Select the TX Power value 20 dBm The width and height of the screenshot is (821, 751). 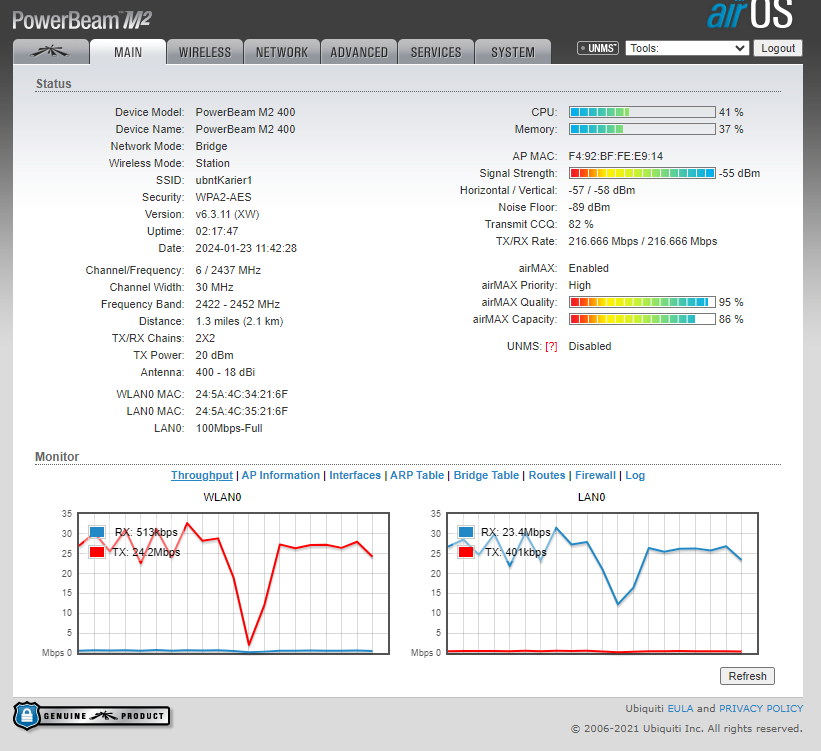[215, 355]
